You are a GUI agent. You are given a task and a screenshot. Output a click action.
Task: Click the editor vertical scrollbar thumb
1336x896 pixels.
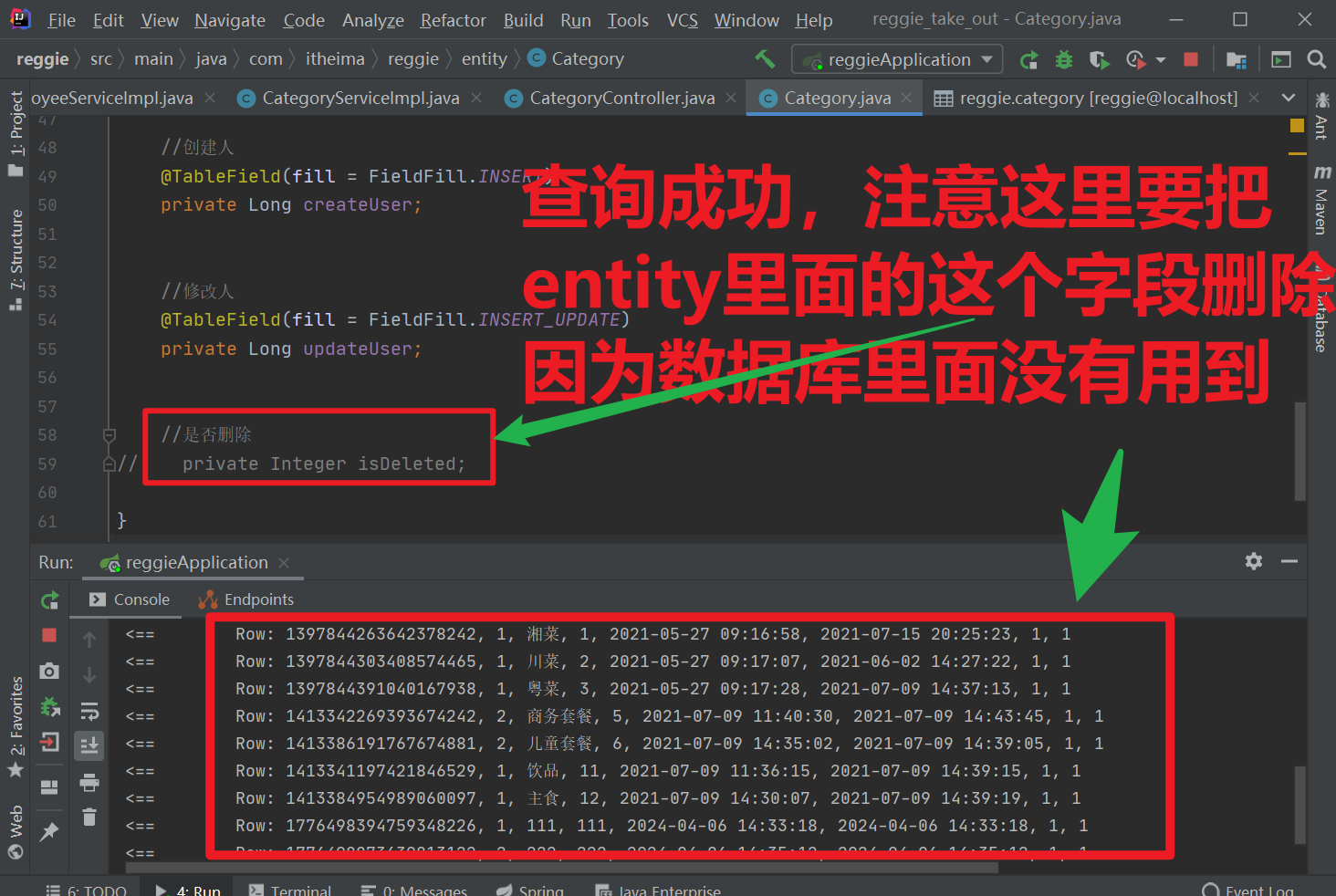(x=1300, y=451)
